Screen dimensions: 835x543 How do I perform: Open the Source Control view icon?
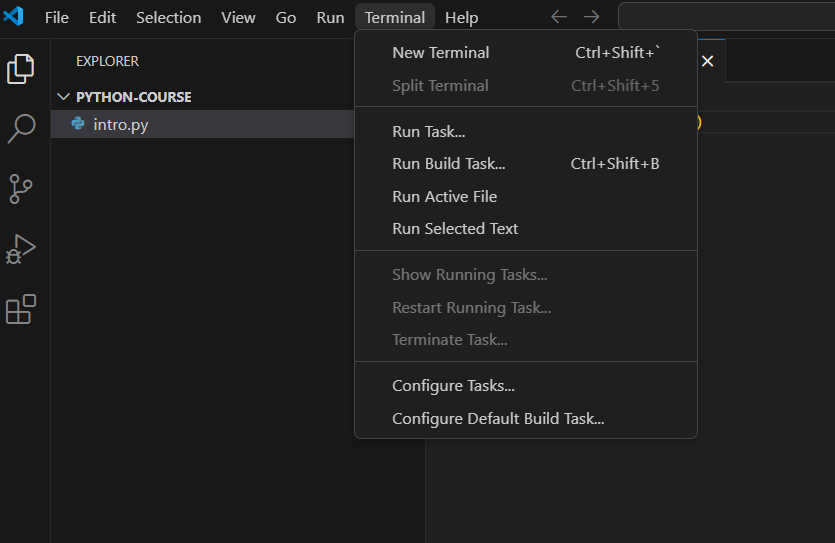pos(21,189)
